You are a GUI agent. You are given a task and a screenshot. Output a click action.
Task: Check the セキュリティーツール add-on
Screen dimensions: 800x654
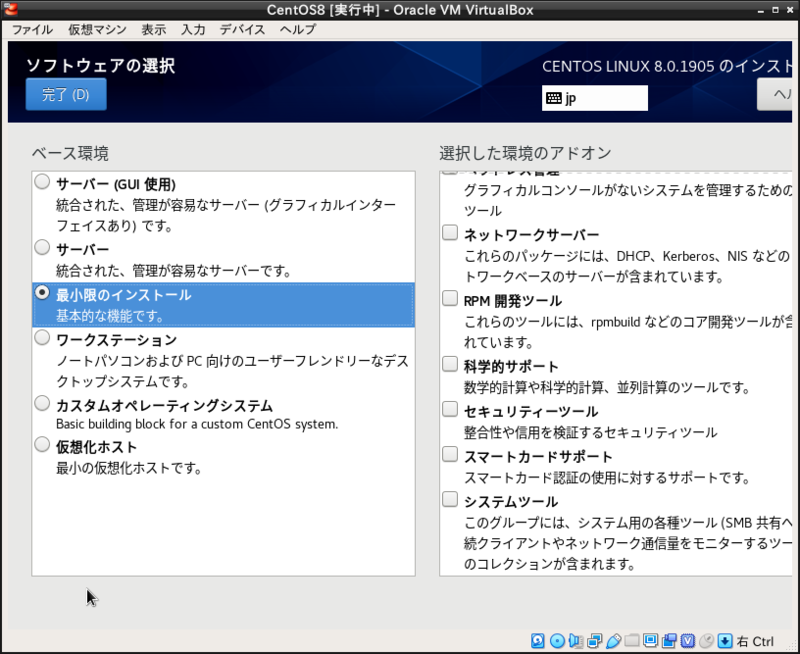pos(450,409)
